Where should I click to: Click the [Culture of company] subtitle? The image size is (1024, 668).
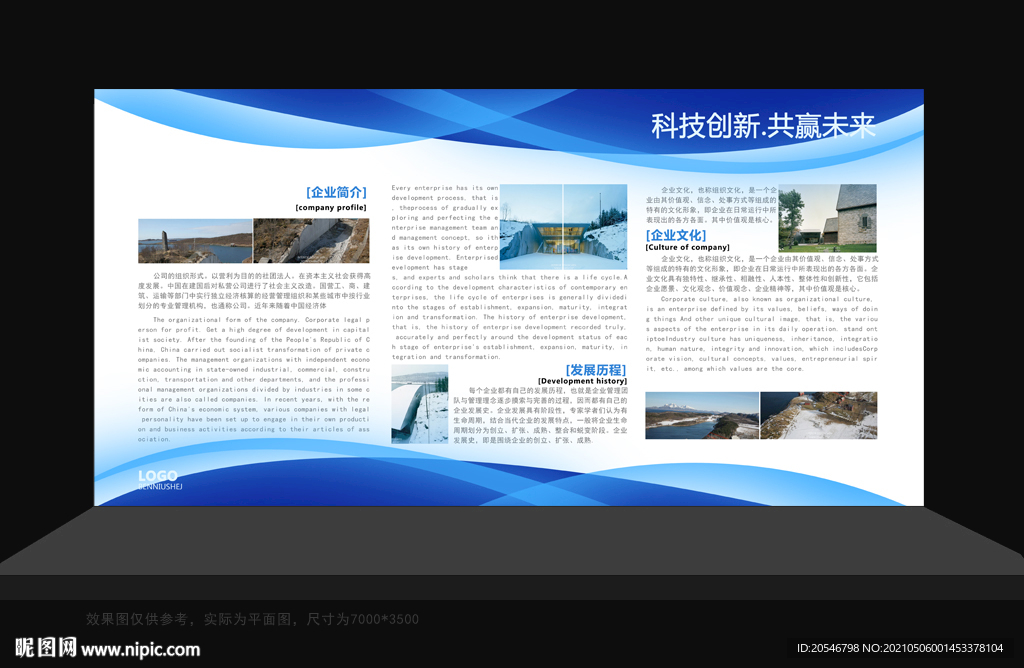click(x=688, y=247)
